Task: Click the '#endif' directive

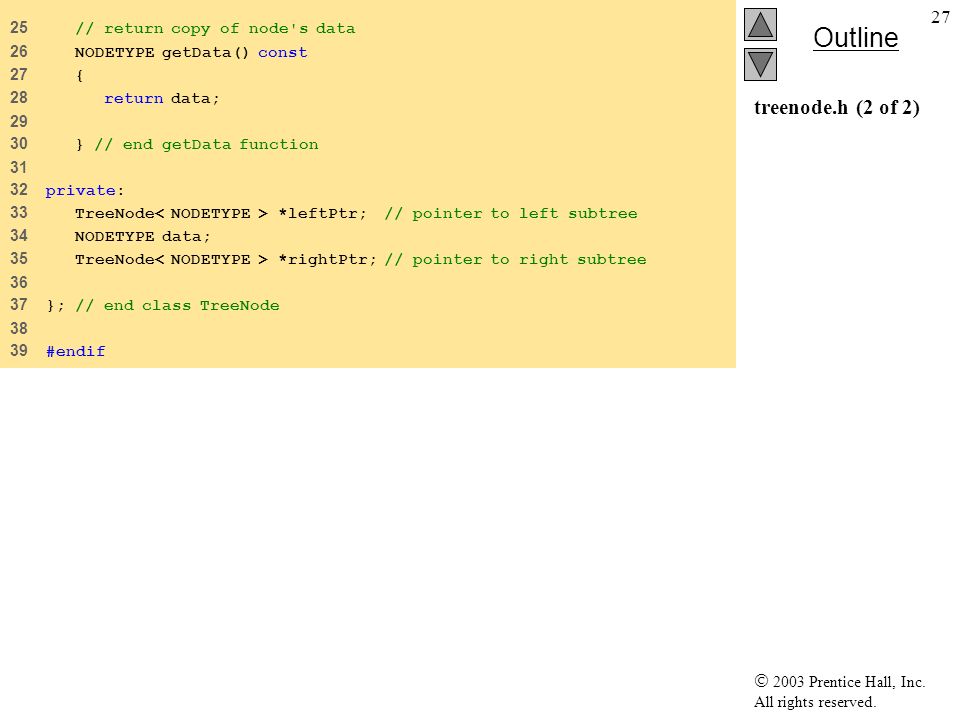Action: (x=75, y=351)
